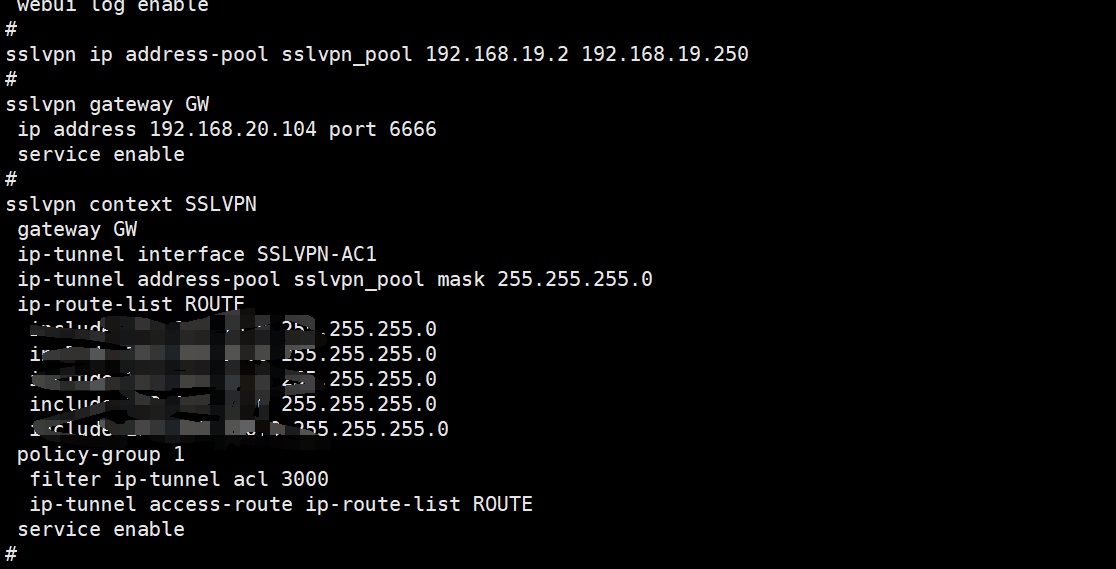This screenshot has width=1116, height=569.
Task: Click 'service enable' under the gateway section
Action: coord(101,154)
